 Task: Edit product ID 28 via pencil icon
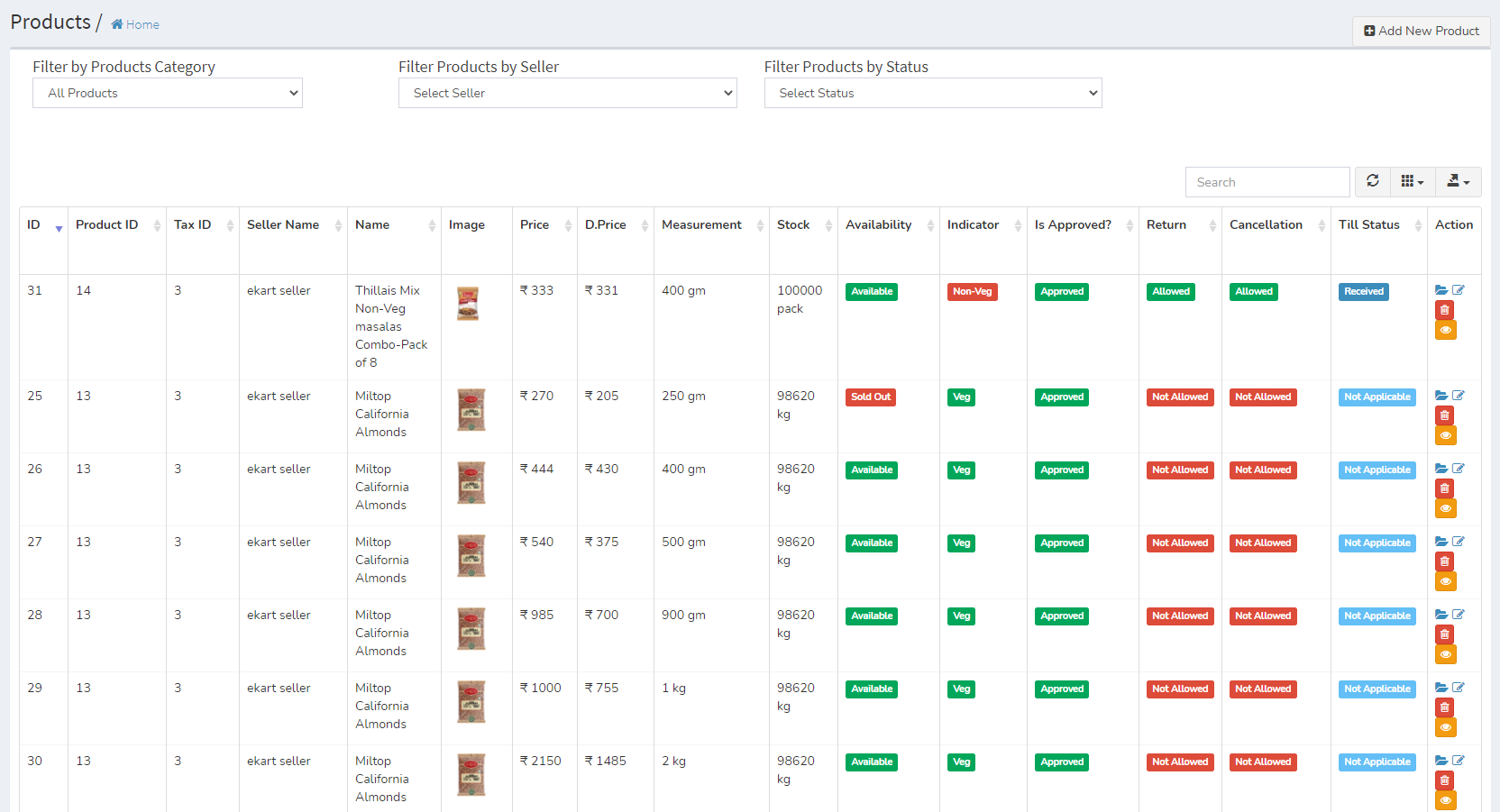[1459, 615]
